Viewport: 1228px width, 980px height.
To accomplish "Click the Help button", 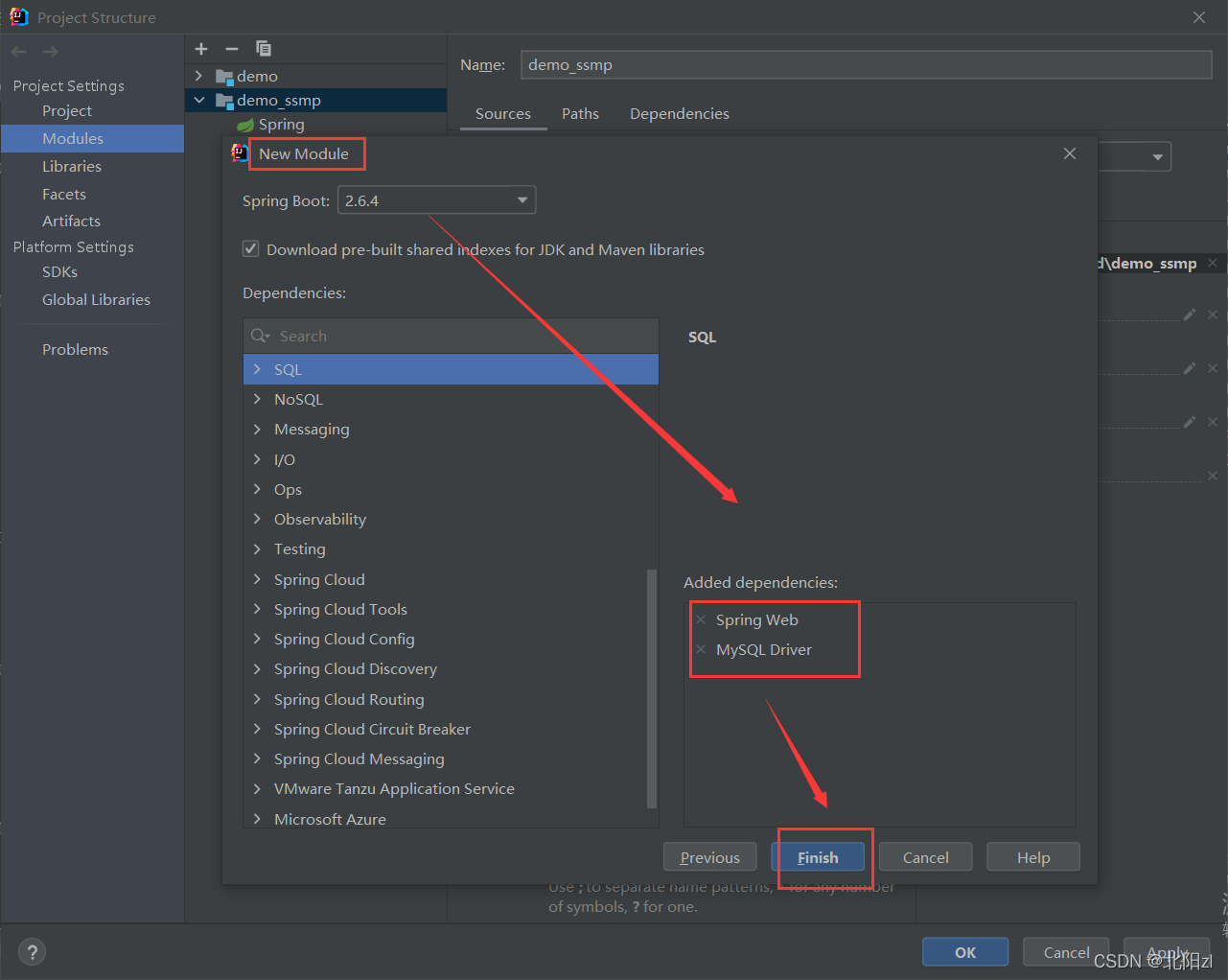I will coord(1033,857).
